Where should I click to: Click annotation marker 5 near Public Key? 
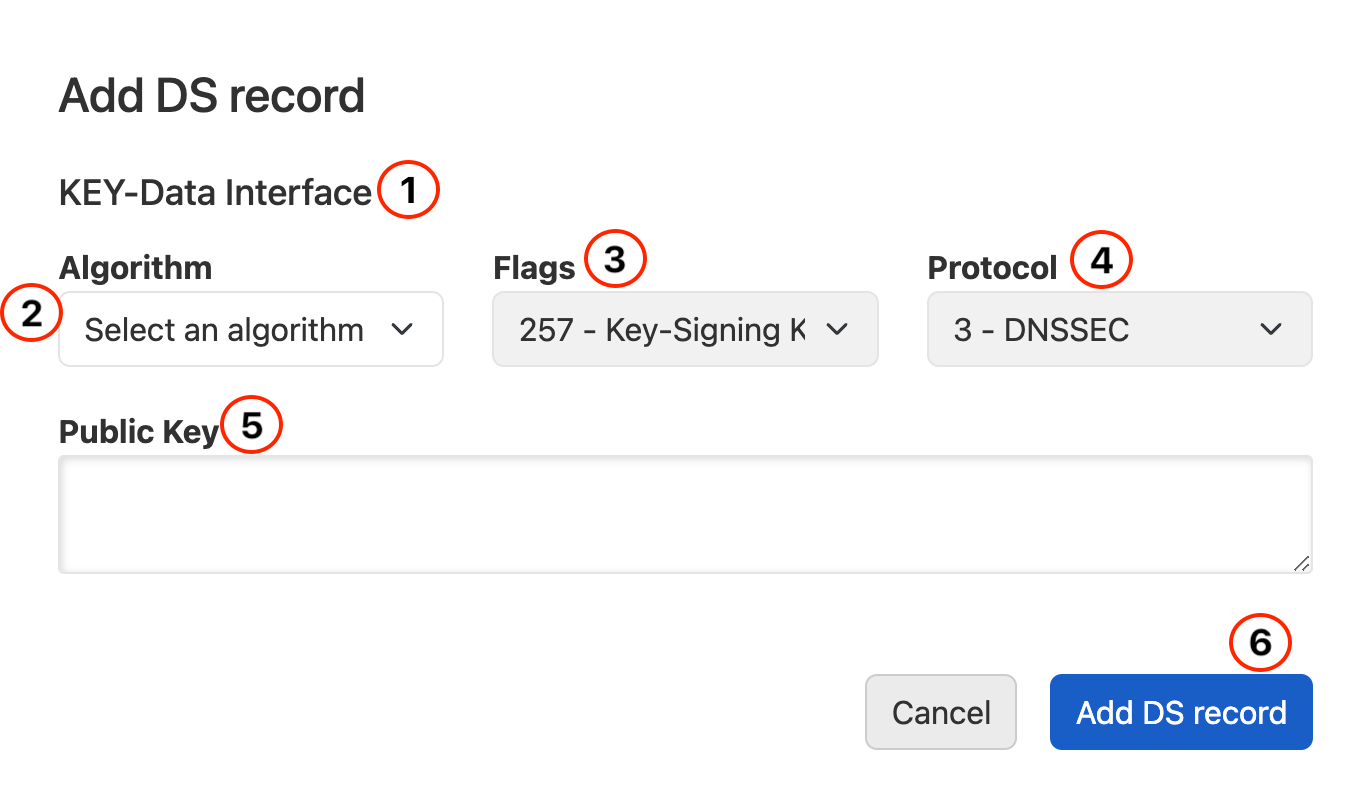[x=251, y=425]
